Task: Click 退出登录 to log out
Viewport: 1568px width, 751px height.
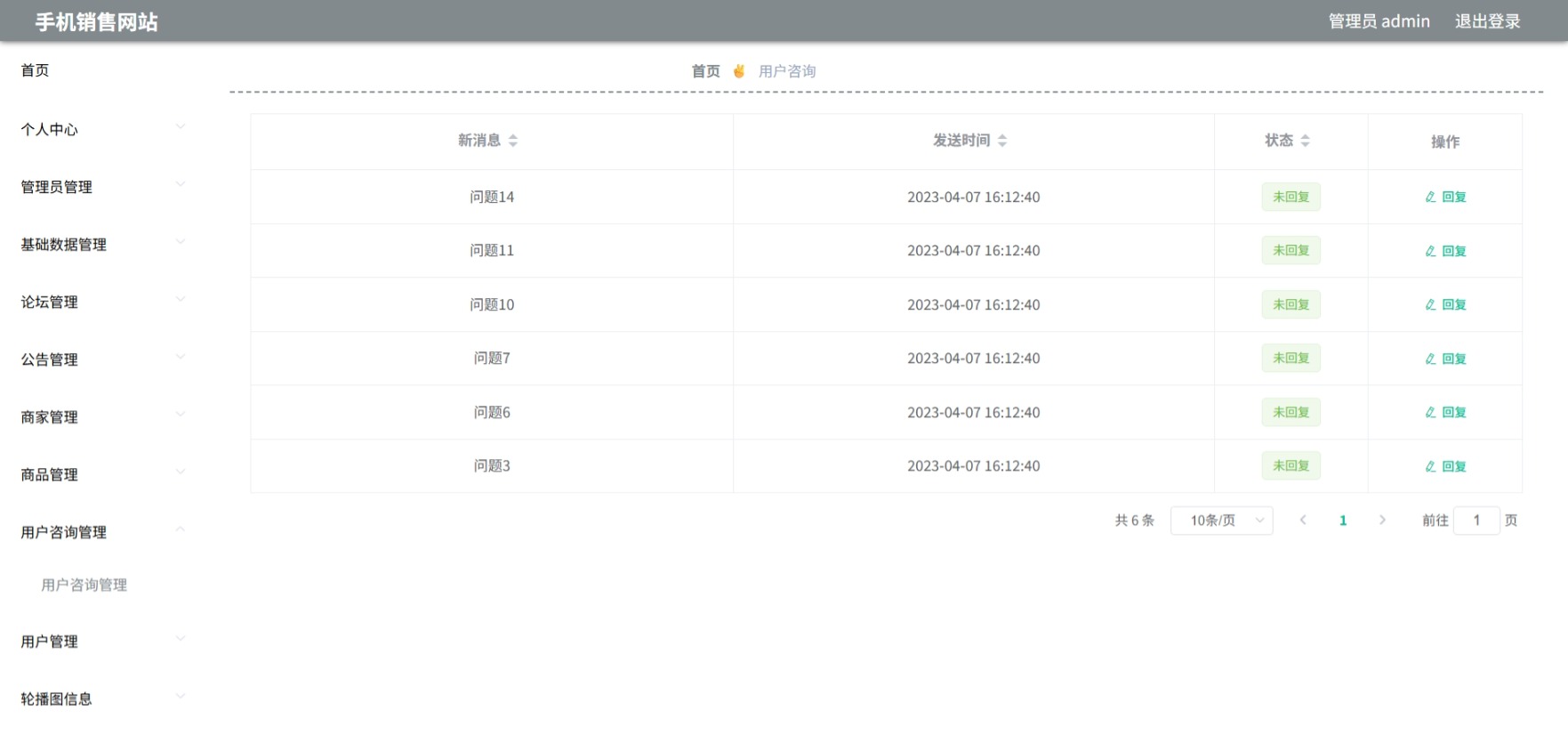Action: 1487,21
